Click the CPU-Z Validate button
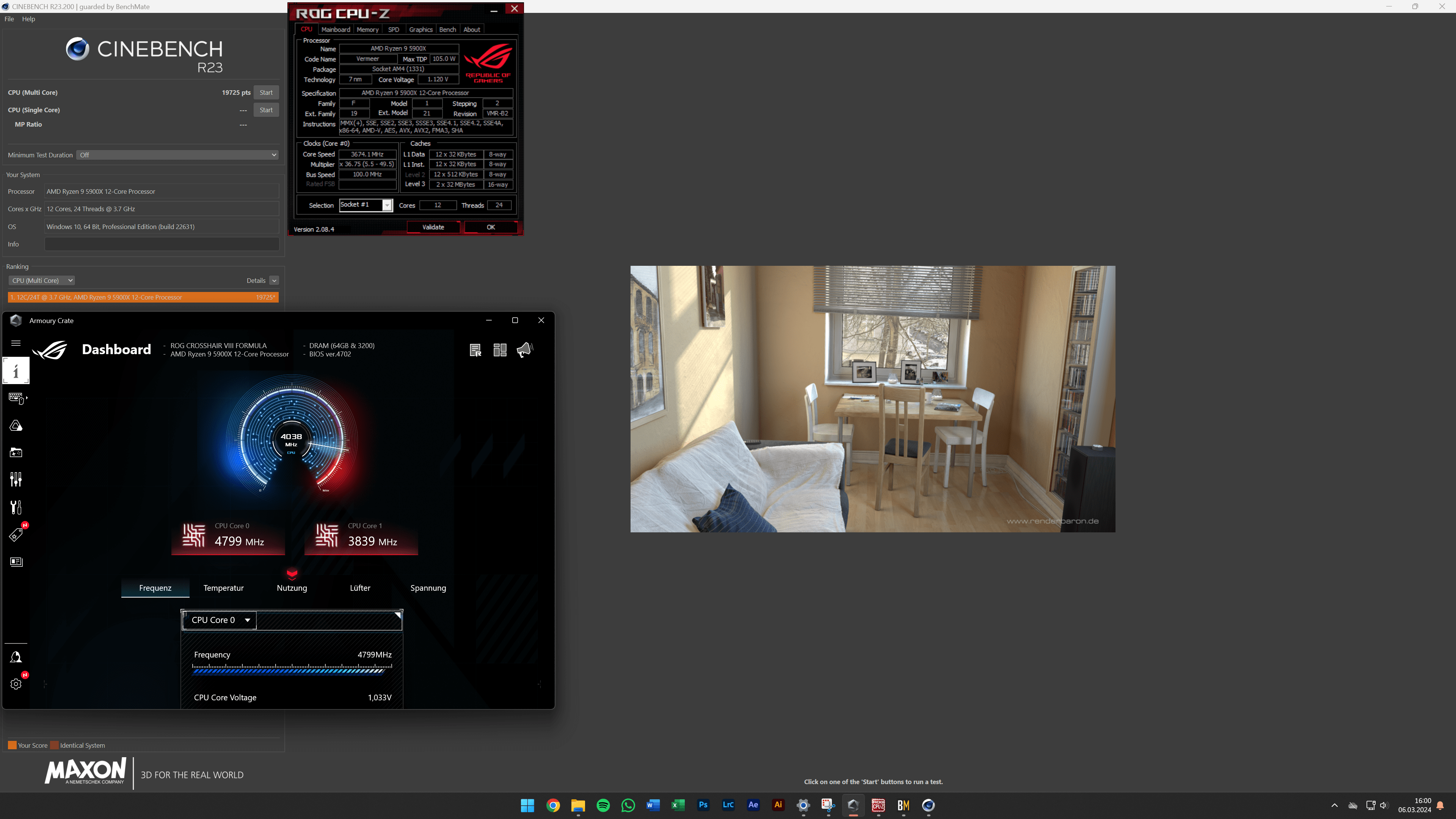Viewport: 1456px width, 819px height. coord(433,227)
